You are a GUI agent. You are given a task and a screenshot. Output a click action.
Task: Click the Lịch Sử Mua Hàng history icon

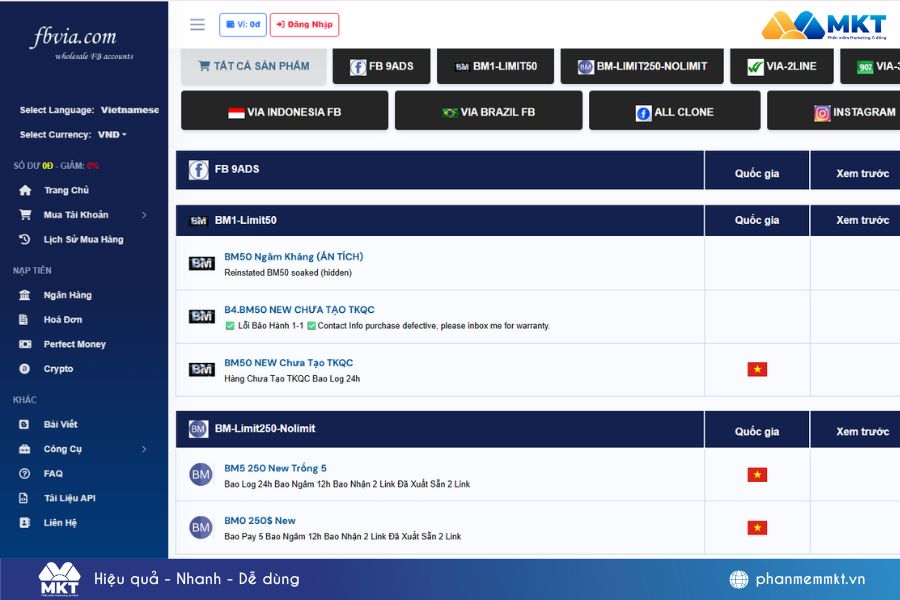pyautogui.click(x=25, y=239)
